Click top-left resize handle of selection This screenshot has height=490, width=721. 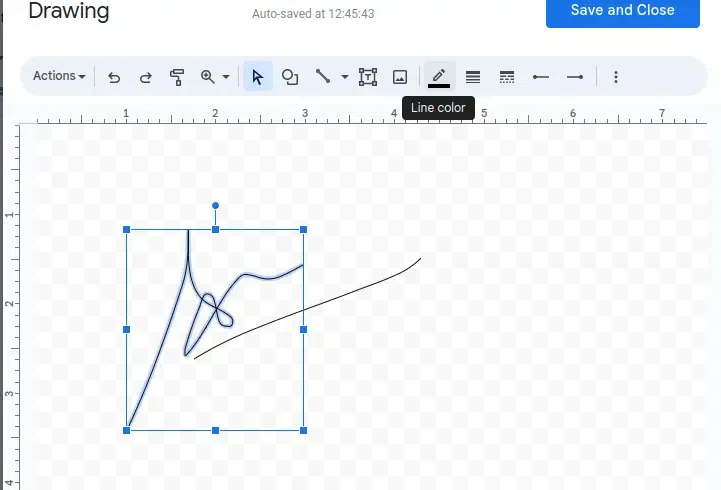click(x=126, y=229)
